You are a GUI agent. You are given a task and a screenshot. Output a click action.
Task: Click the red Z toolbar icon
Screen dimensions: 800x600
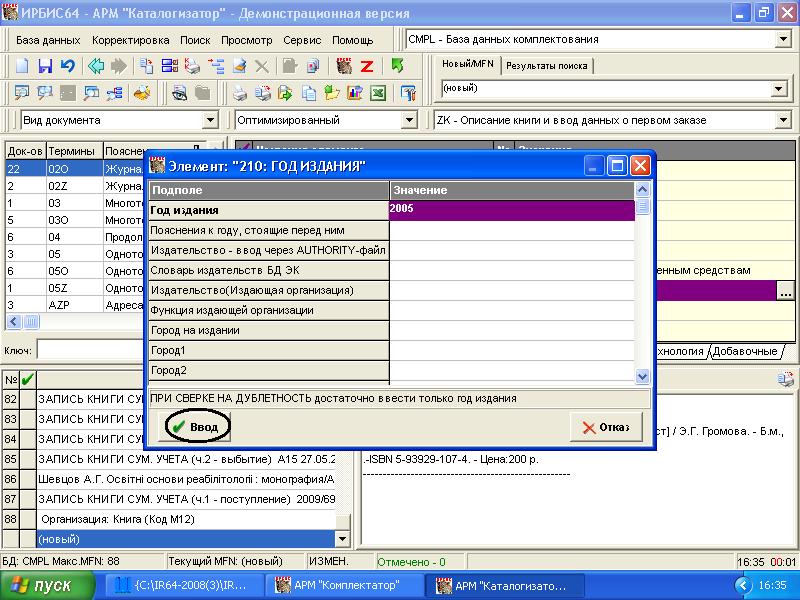coord(367,66)
